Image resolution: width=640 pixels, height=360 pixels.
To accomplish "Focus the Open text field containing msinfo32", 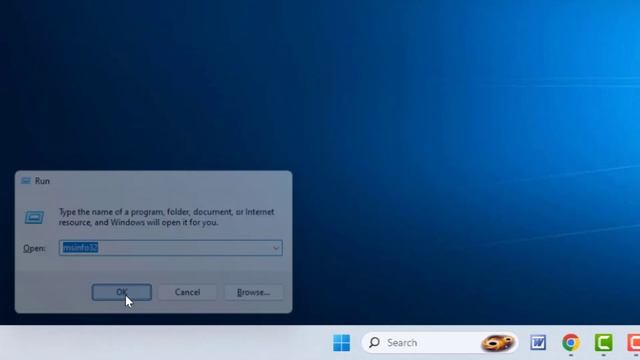I will [171, 248].
